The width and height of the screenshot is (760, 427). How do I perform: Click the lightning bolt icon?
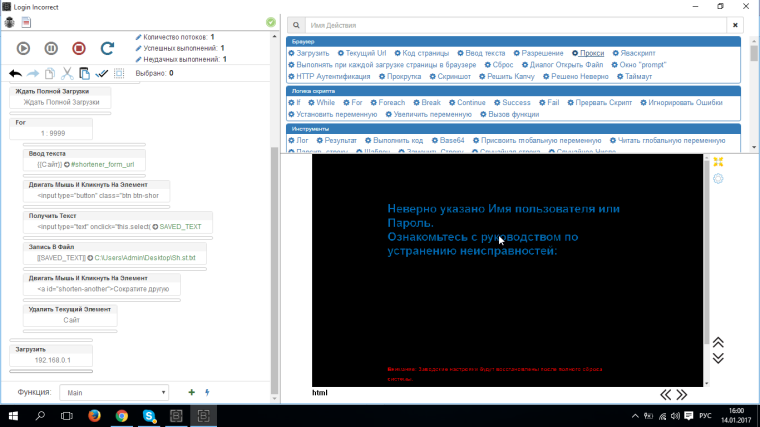pos(207,392)
